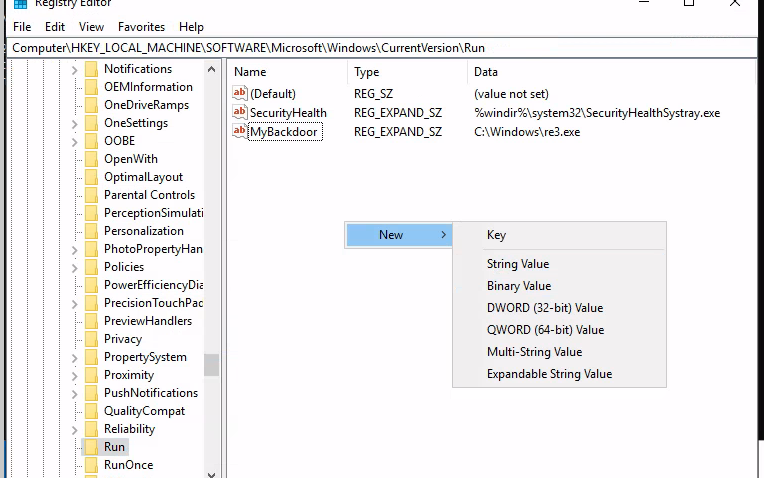Click the string icon next to SecurityHealth
The width and height of the screenshot is (764, 478).
239,112
